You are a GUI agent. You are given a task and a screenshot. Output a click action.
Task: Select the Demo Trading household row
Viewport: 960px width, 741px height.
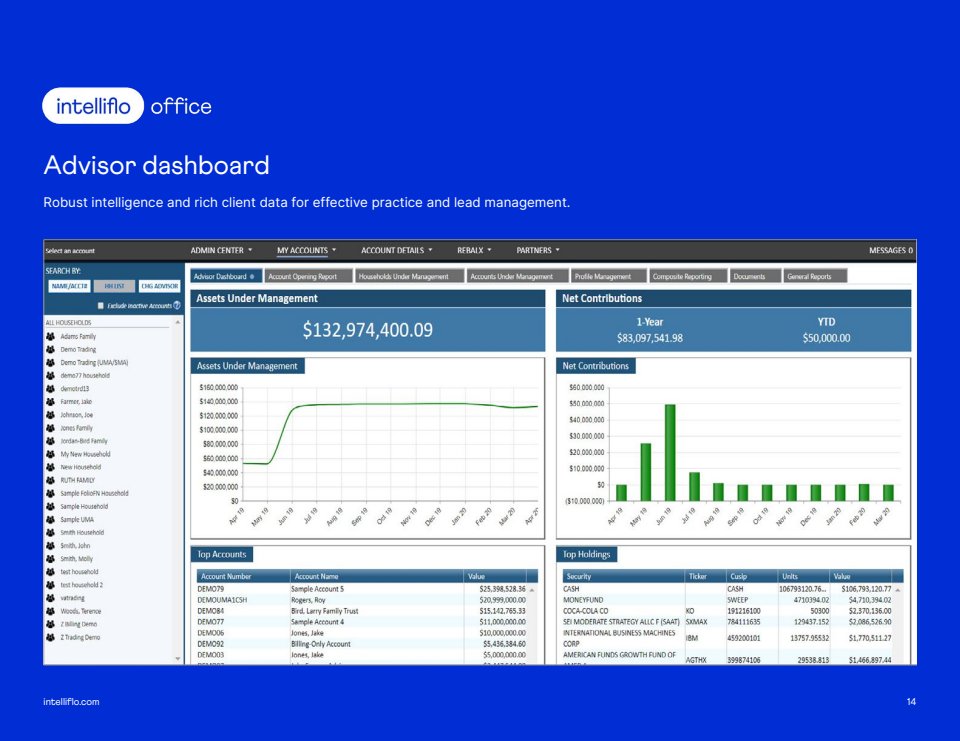click(x=108, y=350)
